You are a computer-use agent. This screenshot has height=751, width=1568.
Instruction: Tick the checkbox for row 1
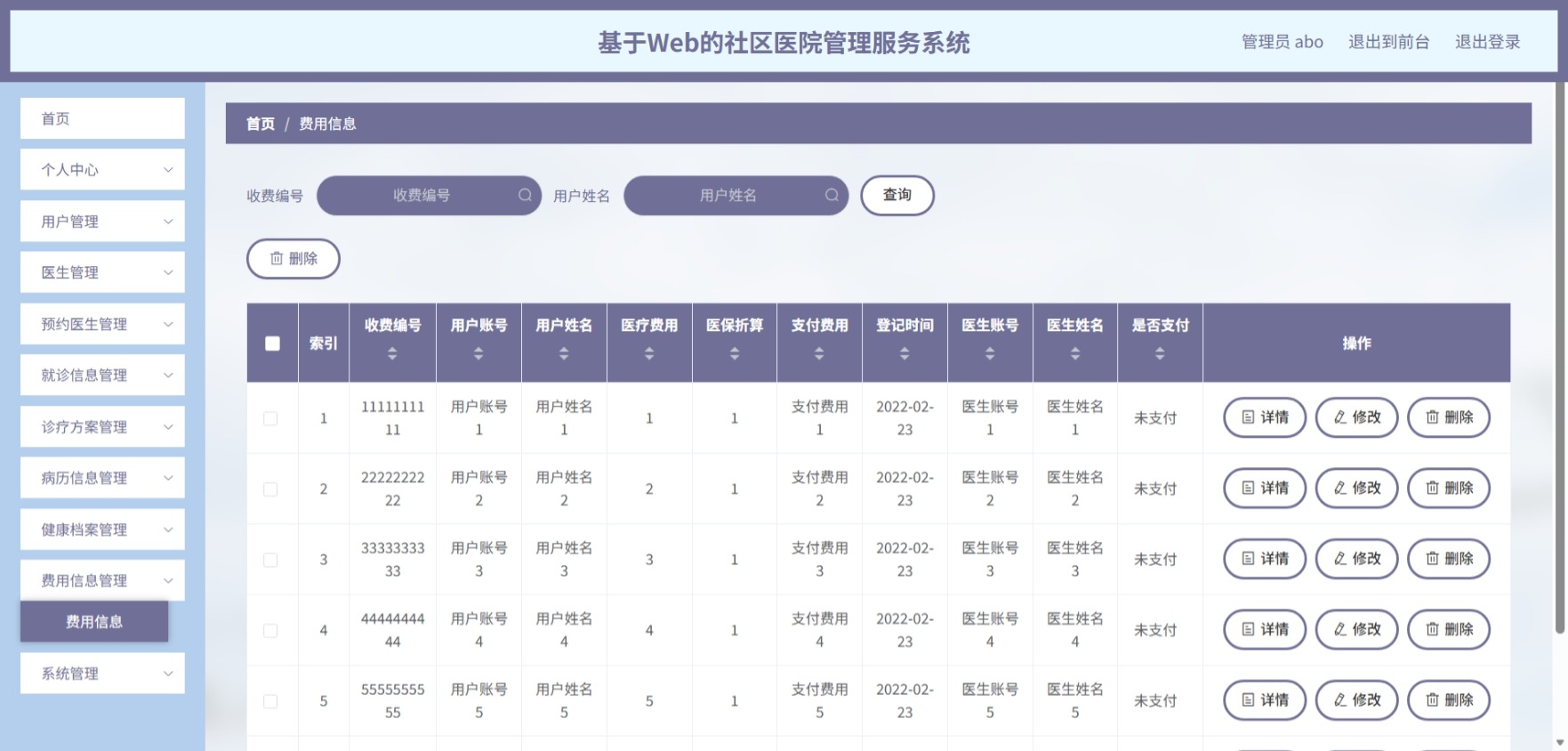tap(270, 418)
